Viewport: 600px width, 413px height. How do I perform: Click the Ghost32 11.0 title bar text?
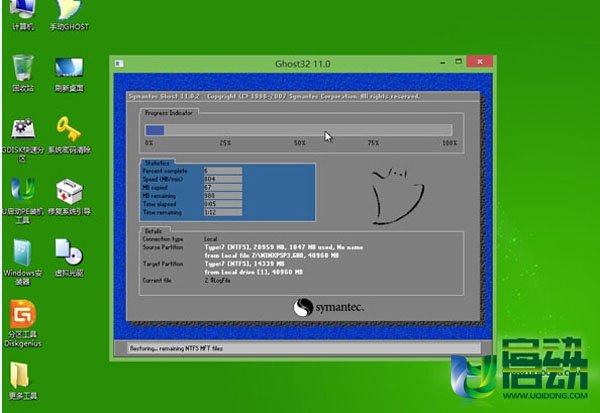tap(303, 64)
